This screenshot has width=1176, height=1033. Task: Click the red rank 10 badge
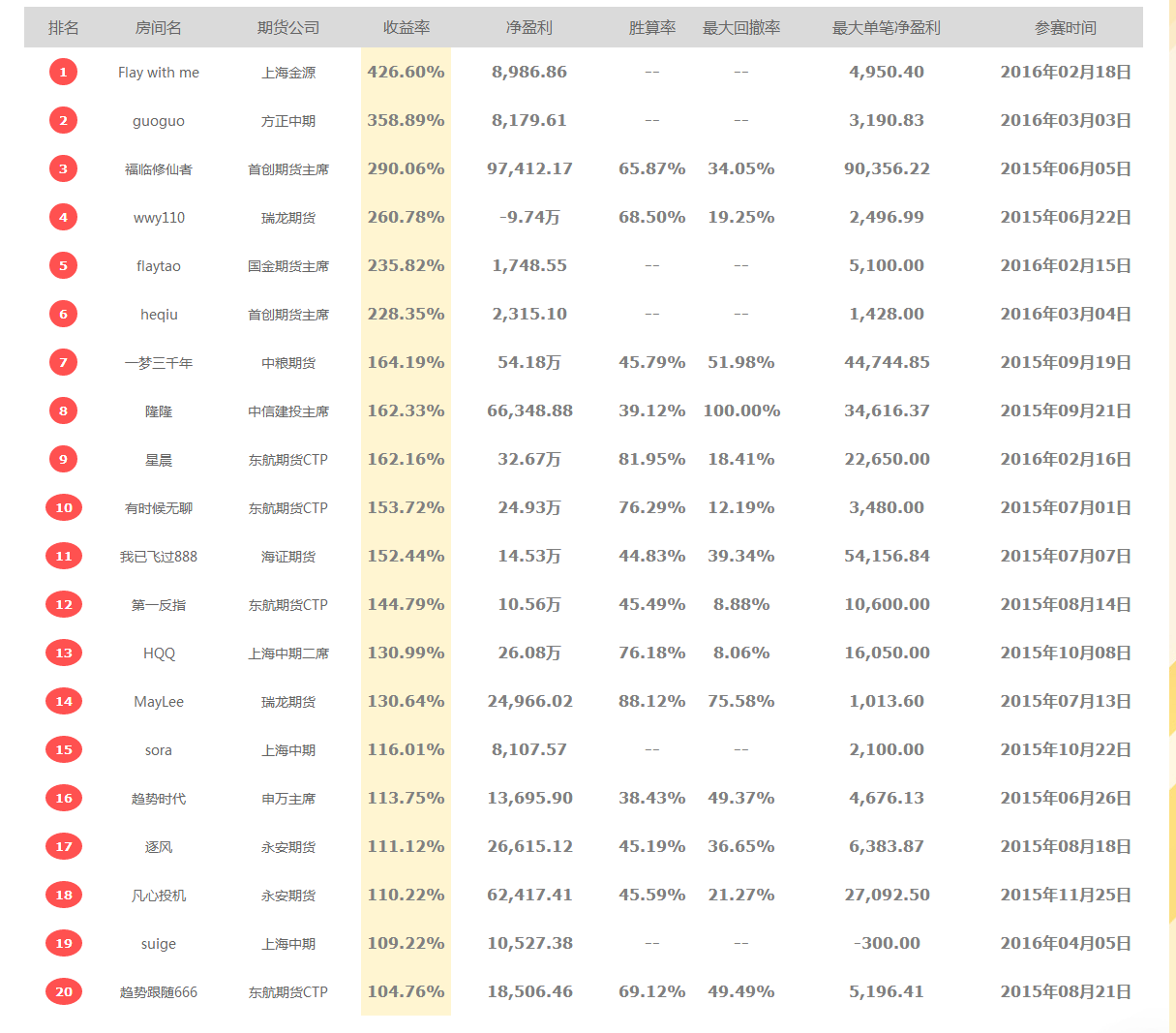[64, 507]
